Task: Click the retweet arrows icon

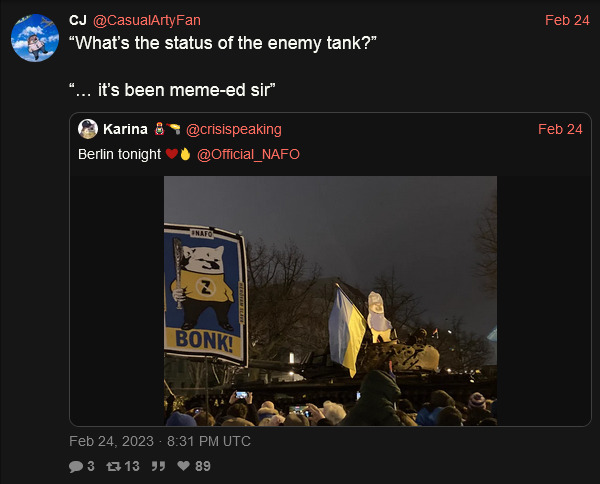Action: pos(113,466)
